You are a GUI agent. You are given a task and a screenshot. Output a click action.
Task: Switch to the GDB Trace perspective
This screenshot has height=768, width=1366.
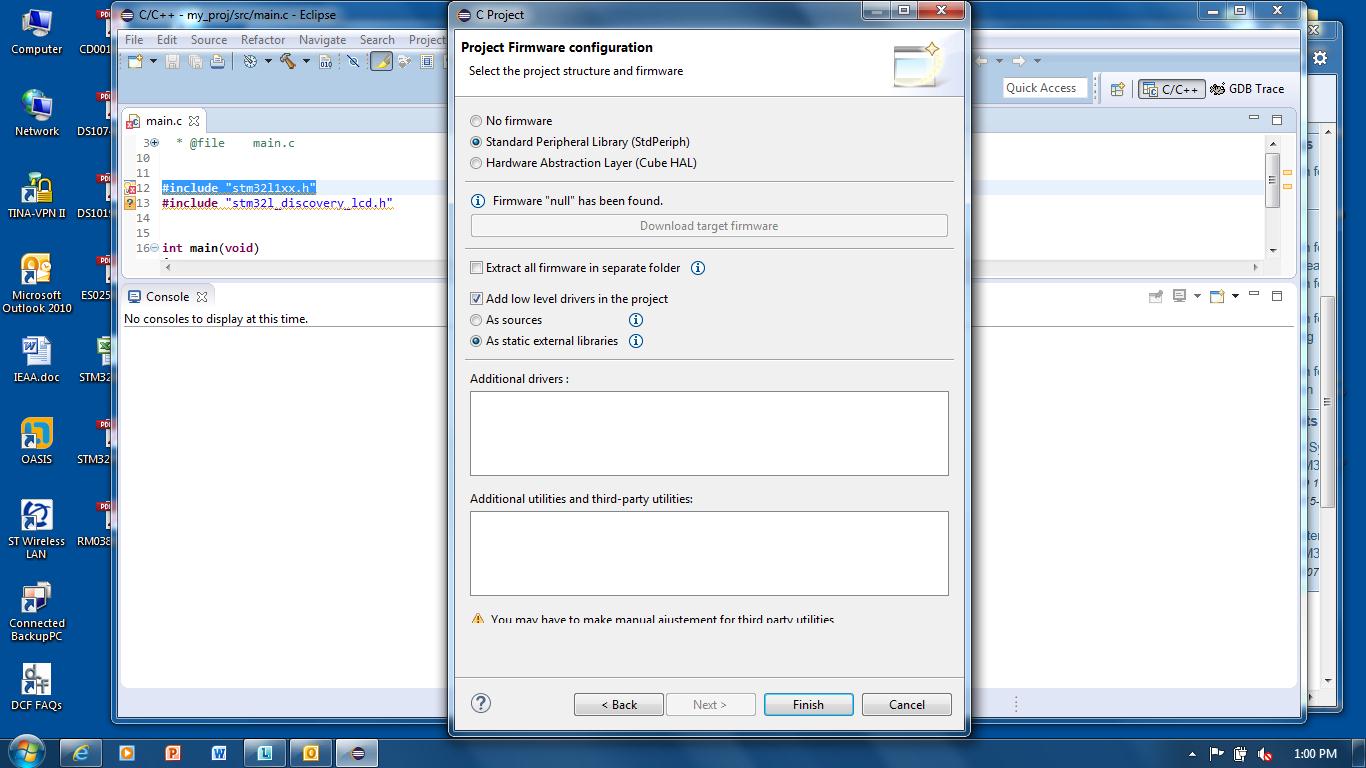tap(1247, 89)
